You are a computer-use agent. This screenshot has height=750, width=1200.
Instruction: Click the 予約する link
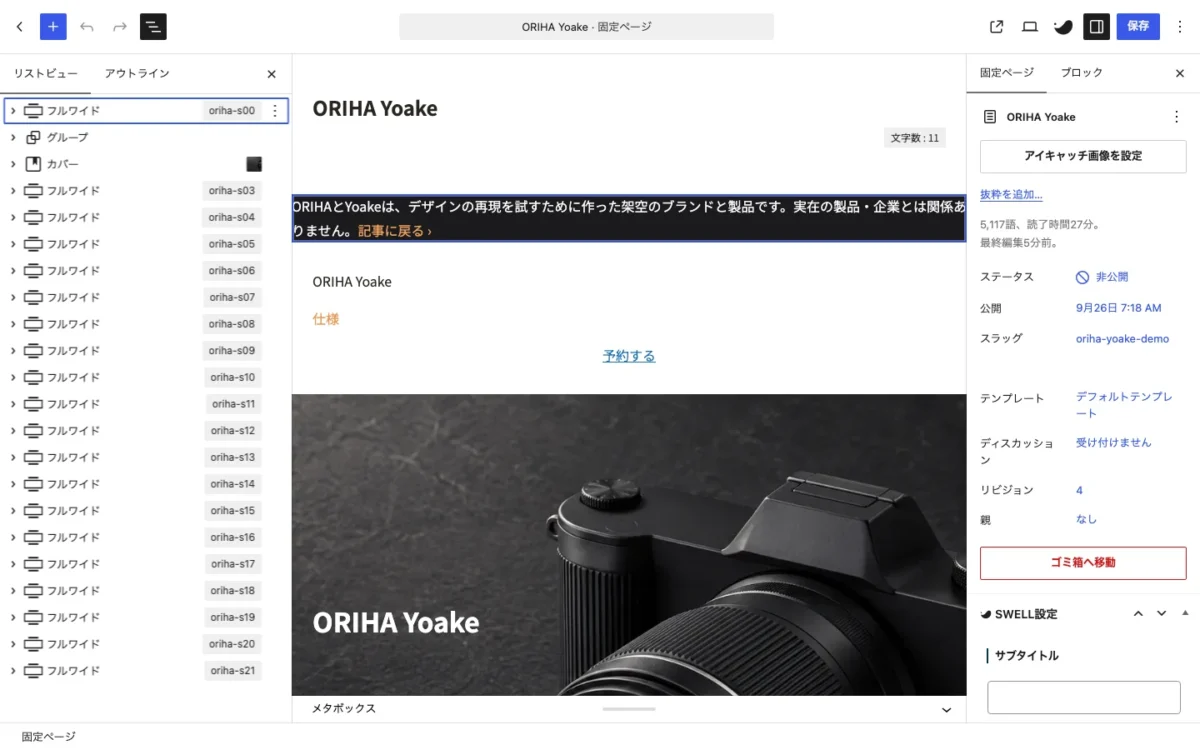click(x=629, y=356)
